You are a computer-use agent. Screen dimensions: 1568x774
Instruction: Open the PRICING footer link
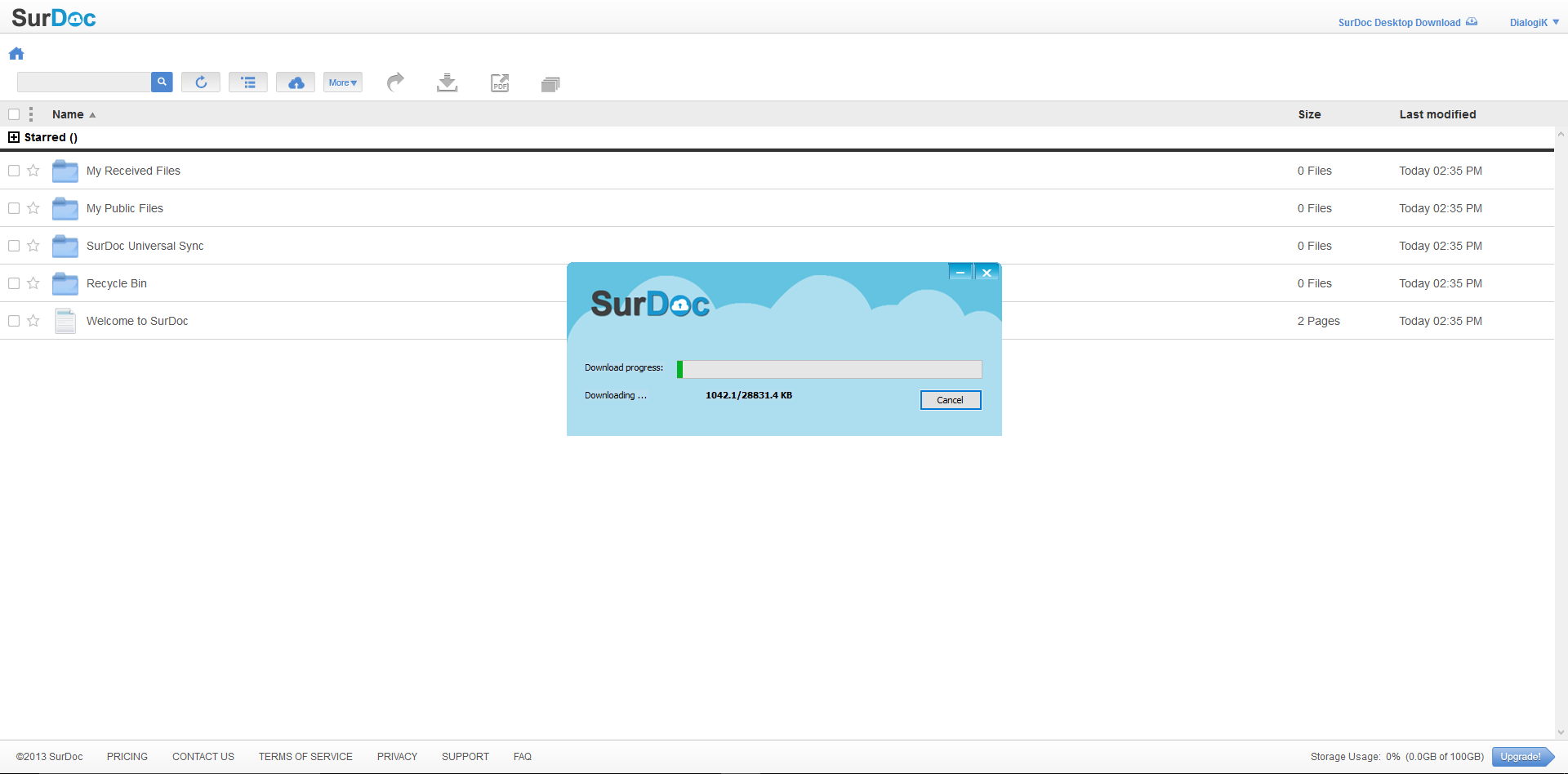pyautogui.click(x=127, y=757)
